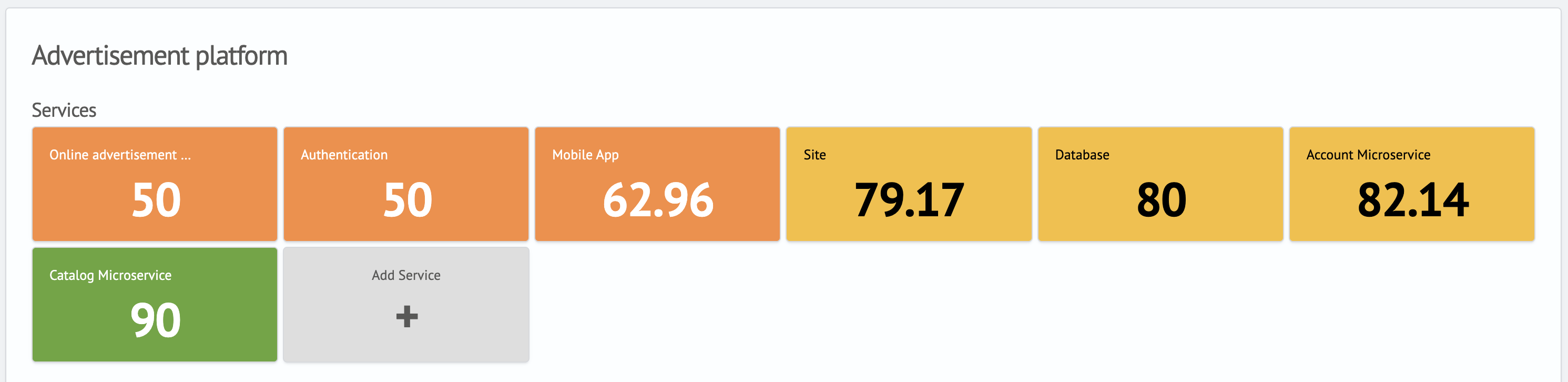Click the score 90 on Catalog Microservice
The image size is (1568, 382).
click(x=155, y=320)
